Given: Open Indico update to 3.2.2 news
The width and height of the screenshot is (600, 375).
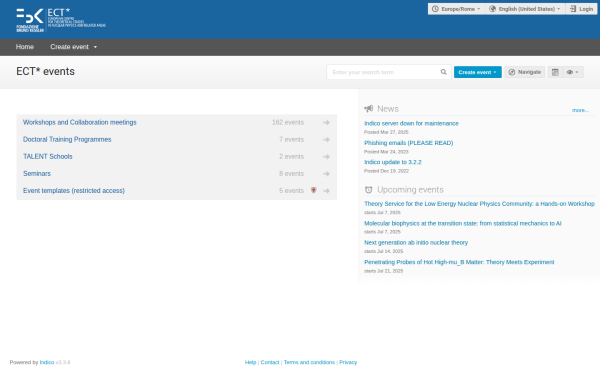Looking at the screenshot, I should 393,162.
